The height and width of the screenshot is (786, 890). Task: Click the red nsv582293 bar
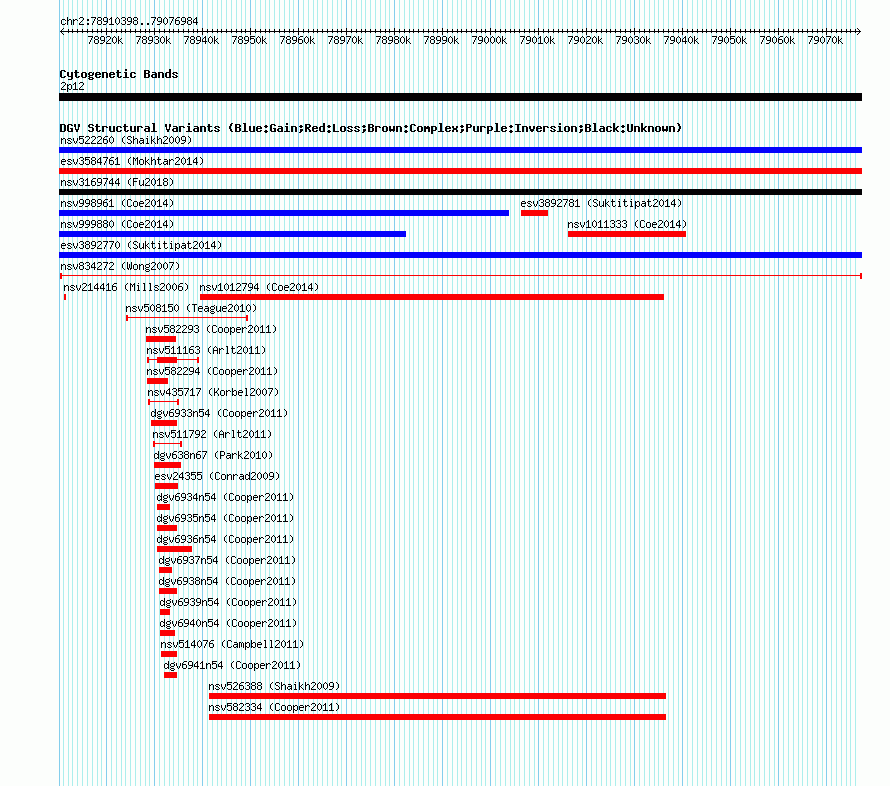tap(161, 339)
